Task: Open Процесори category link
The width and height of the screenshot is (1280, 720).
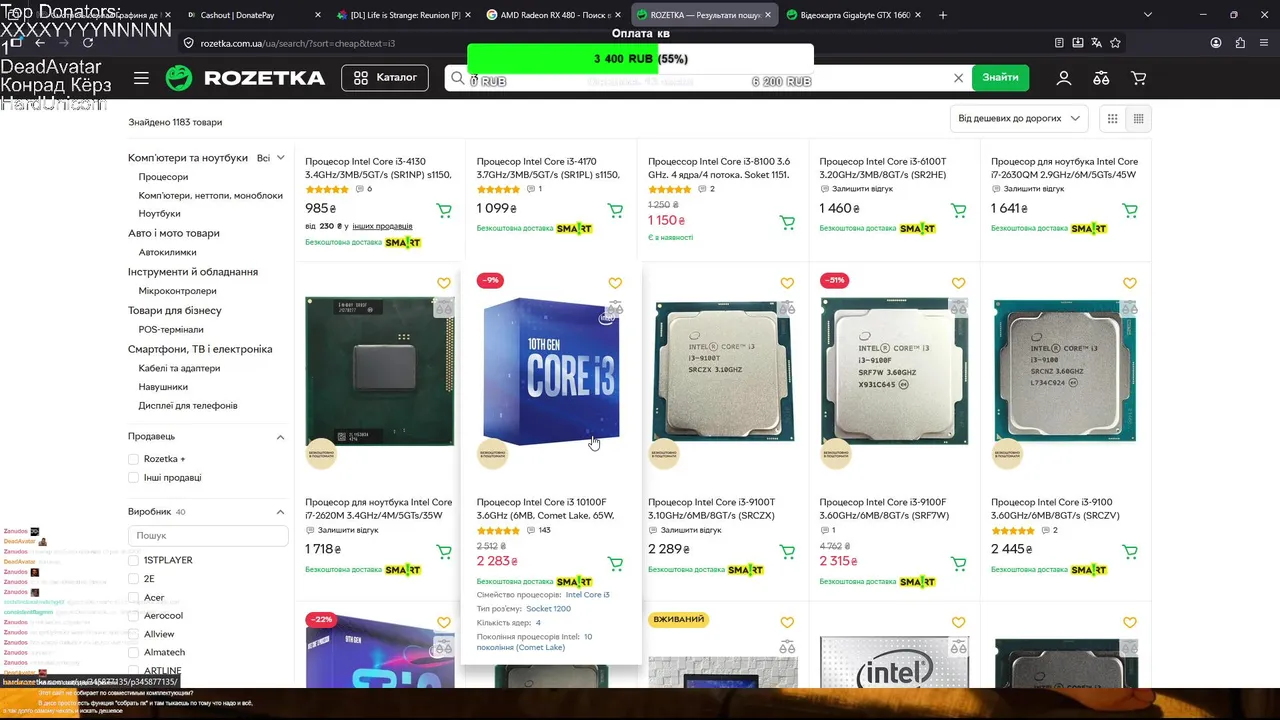Action: 163,177
